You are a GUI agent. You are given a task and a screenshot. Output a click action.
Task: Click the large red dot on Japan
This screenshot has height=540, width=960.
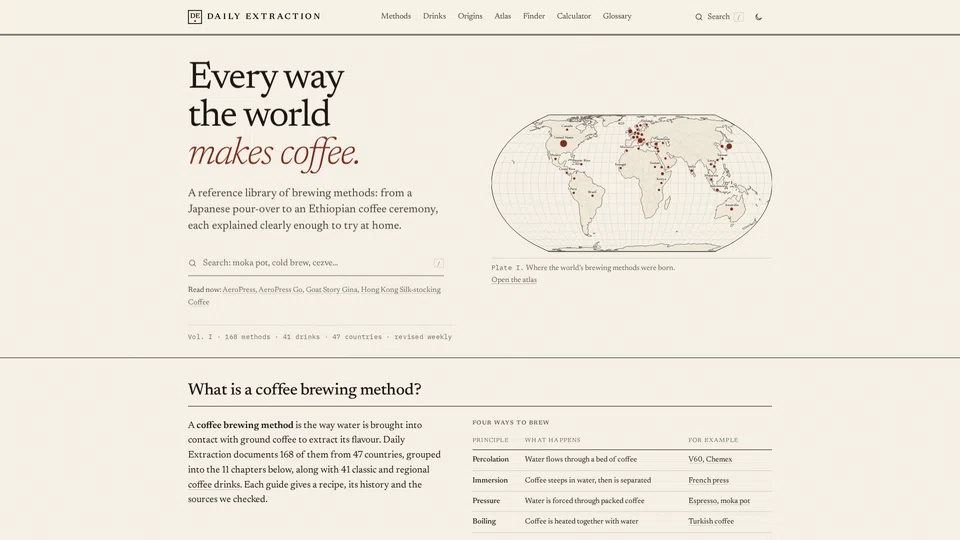729,146
